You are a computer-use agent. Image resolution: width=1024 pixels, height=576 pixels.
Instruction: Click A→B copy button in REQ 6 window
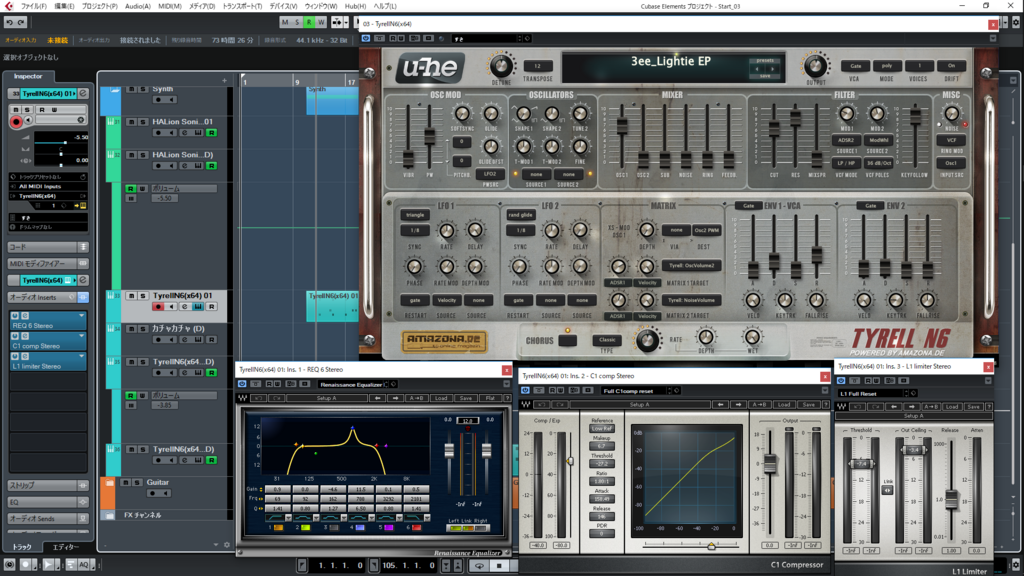(x=416, y=398)
